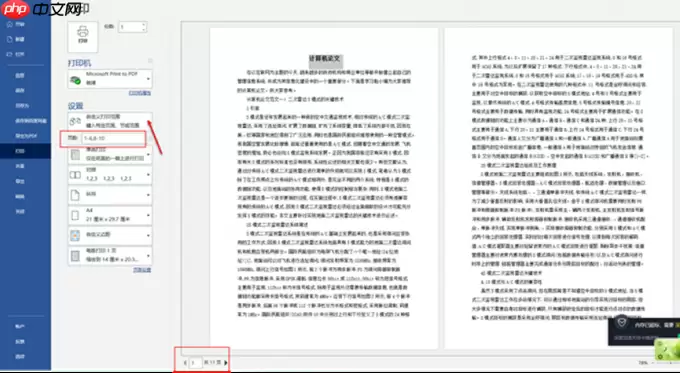Select the New document sidebar item
The height and width of the screenshot is (373, 680).
coord(16,39)
